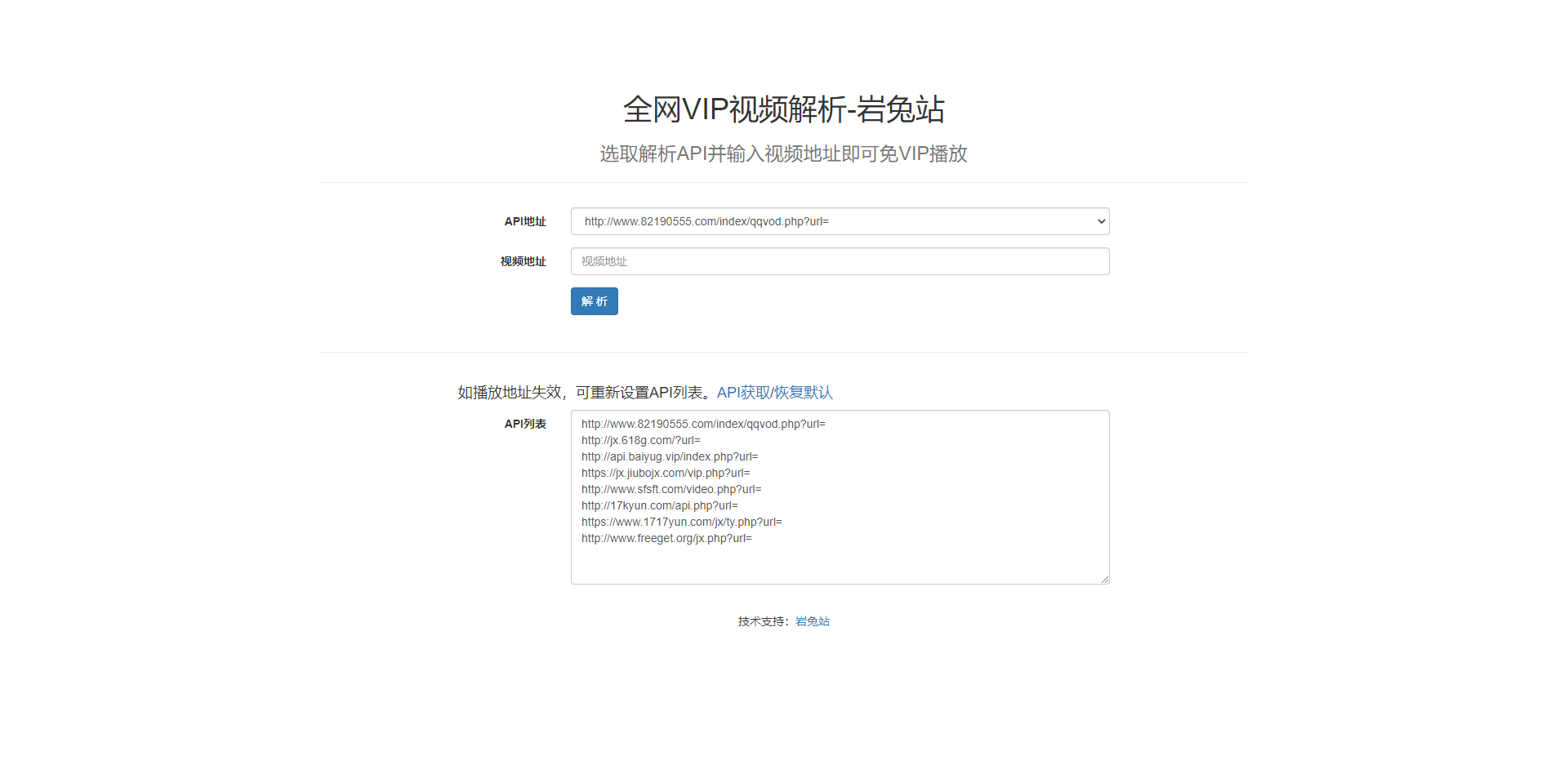Click the jx.jiubojx.com line in API list

point(666,473)
